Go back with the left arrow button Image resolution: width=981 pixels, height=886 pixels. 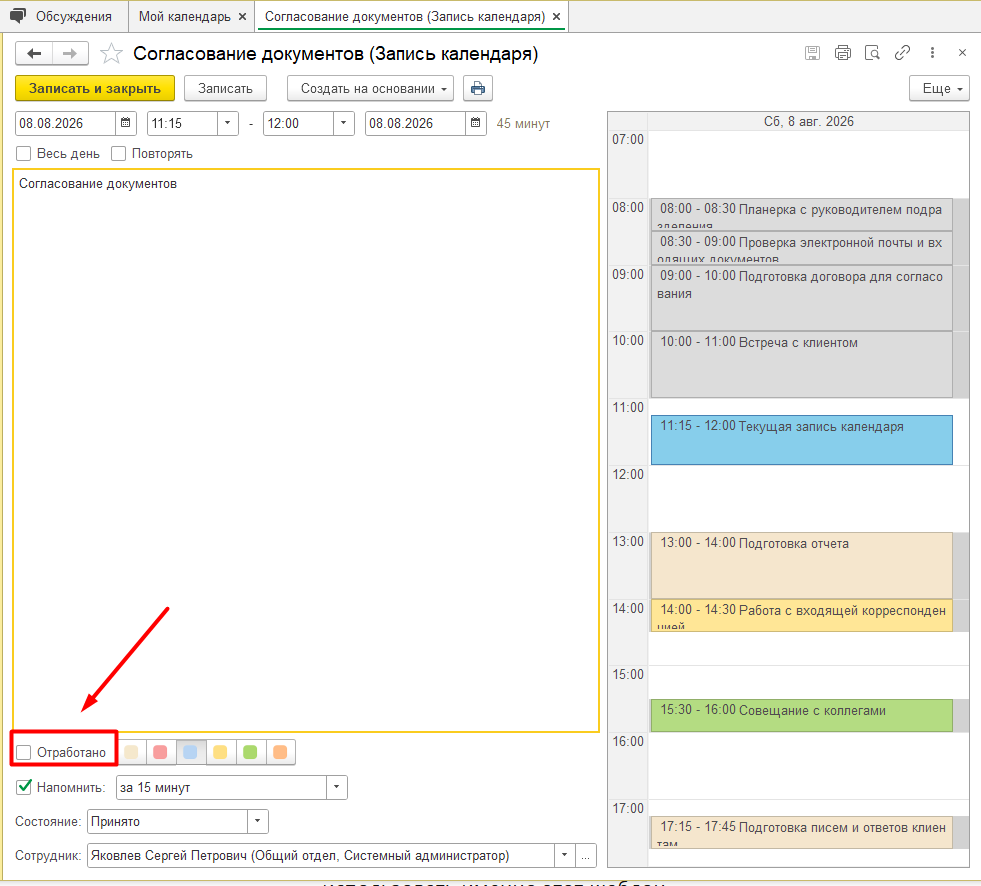[34, 54]
